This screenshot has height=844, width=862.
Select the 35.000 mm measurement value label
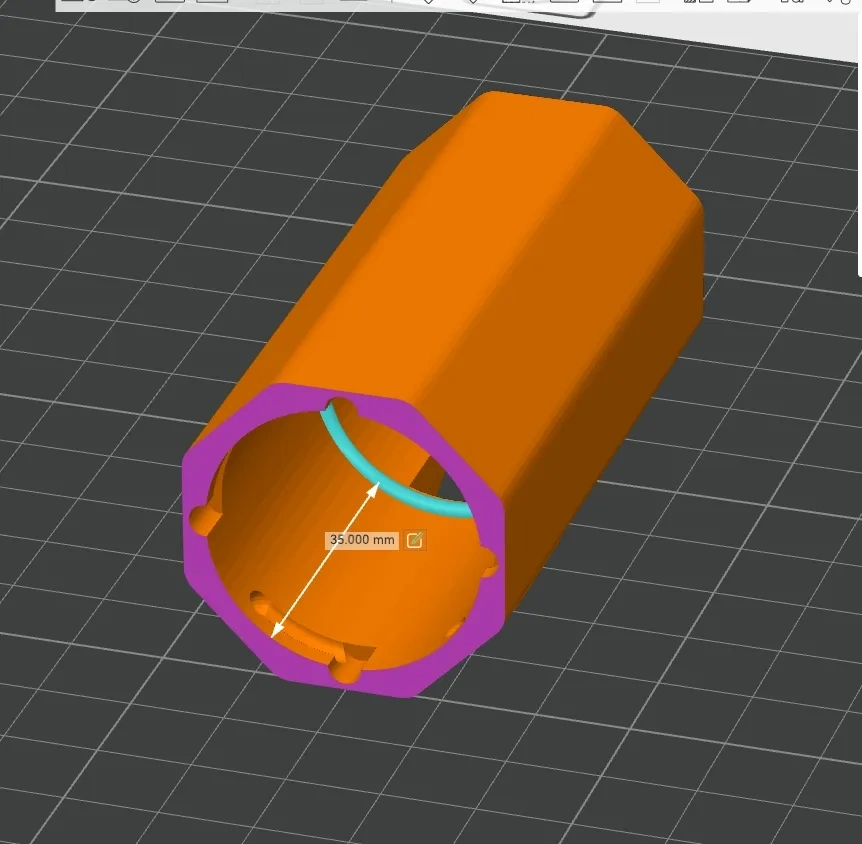point(362,540)
